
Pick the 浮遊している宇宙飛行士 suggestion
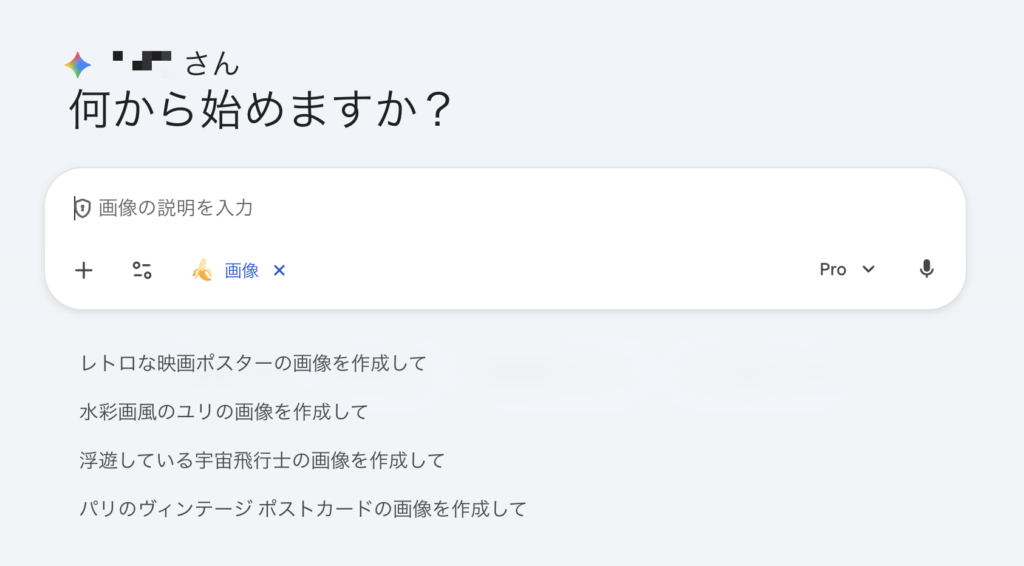[262, 460]
